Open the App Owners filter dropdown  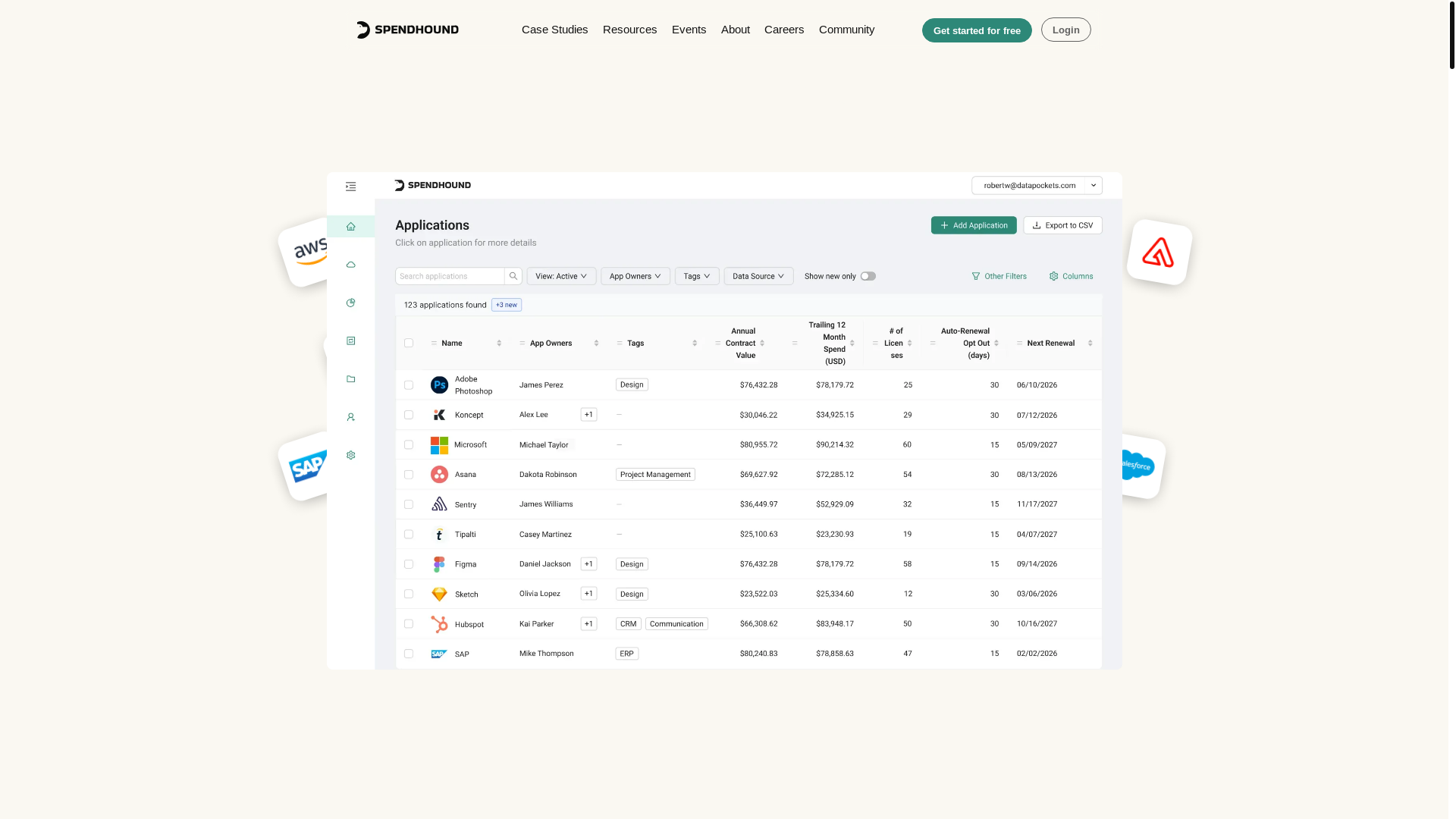[x=635, y=276]
